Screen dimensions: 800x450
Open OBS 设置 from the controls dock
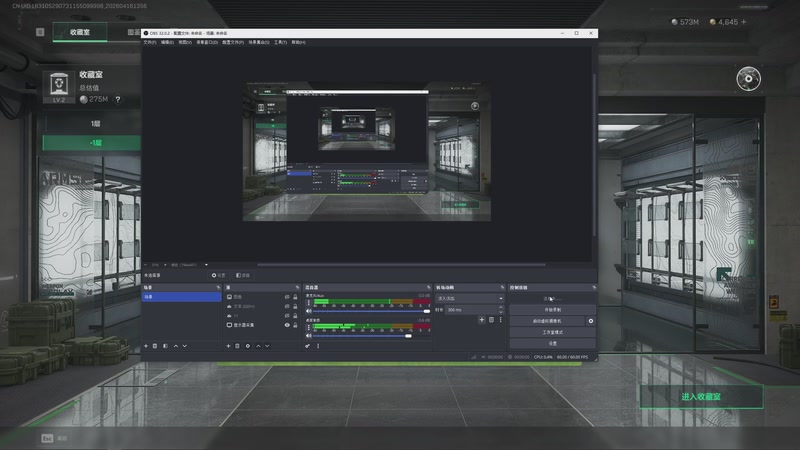[x=552, y=343]
